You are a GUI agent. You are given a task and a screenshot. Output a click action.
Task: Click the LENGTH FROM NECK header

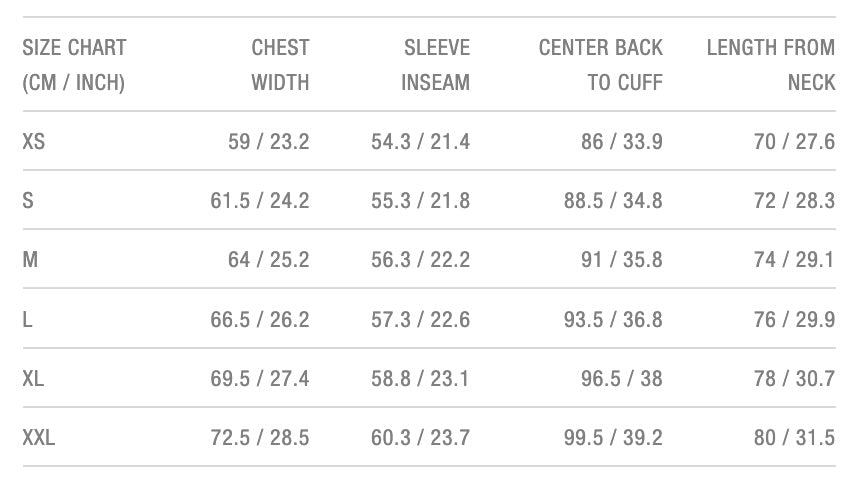[771, 65]
